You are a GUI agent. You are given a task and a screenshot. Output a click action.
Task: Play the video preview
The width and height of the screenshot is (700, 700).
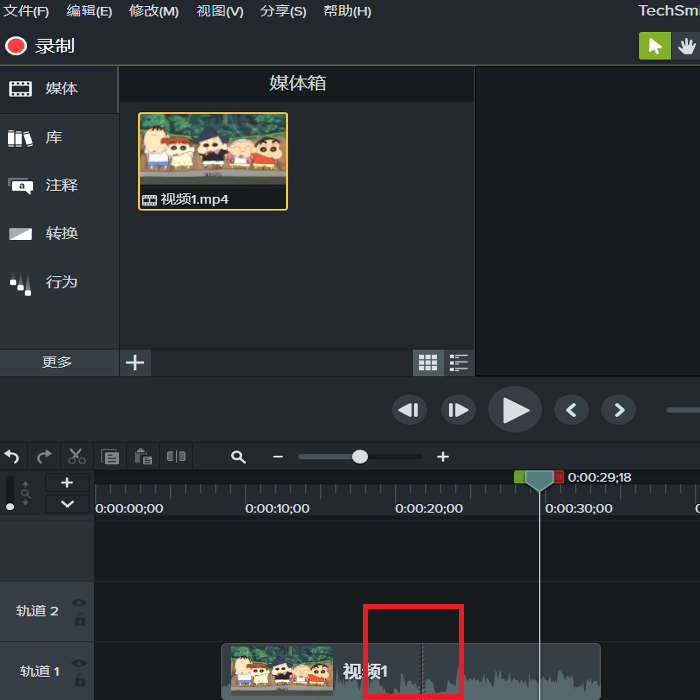point(515,409)
